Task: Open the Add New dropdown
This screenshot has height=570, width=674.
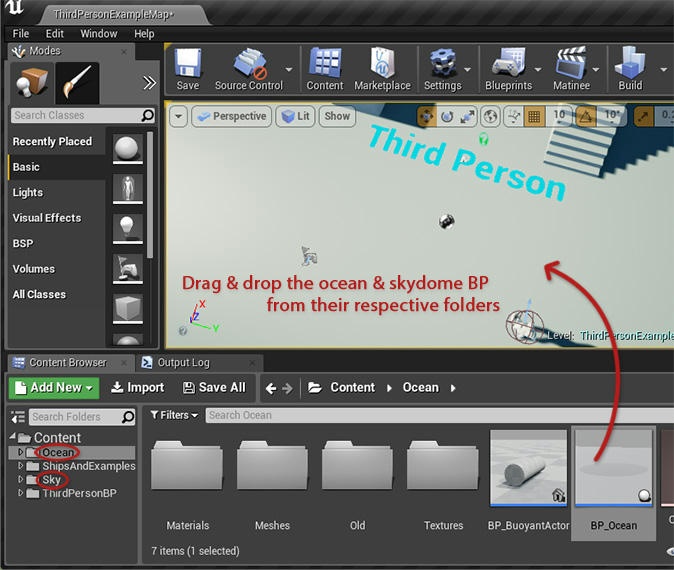Action: pos(53,387)
